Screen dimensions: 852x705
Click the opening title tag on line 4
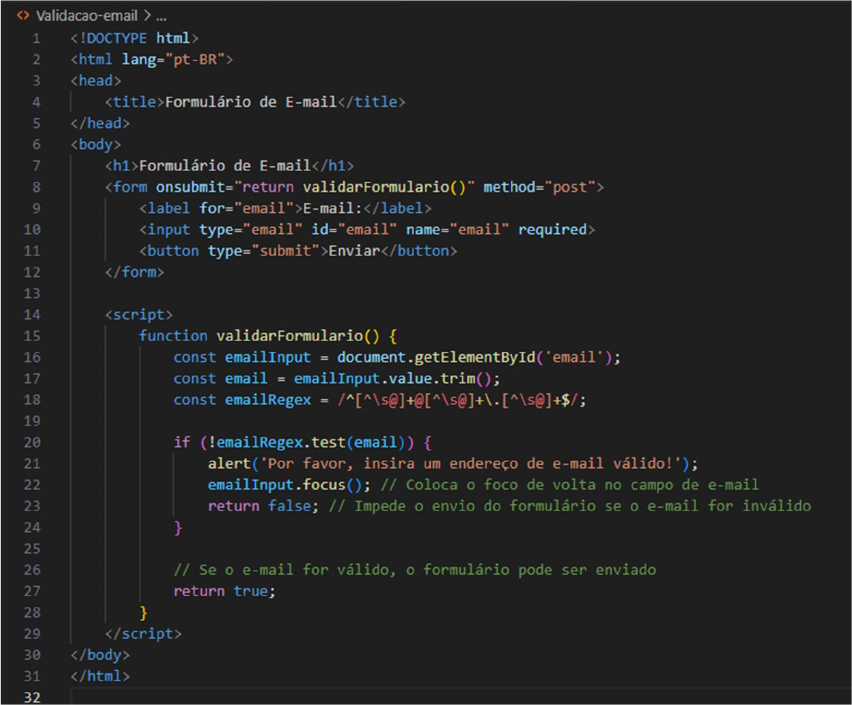click(x=133, y=102)
